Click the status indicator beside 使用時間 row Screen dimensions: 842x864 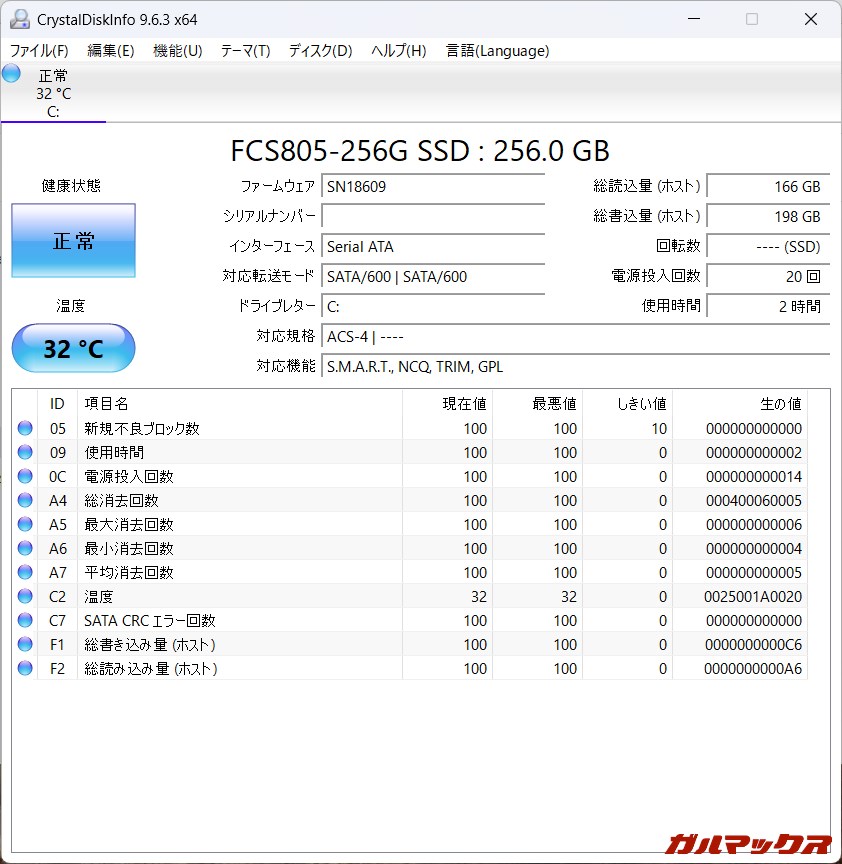(24, 452)
